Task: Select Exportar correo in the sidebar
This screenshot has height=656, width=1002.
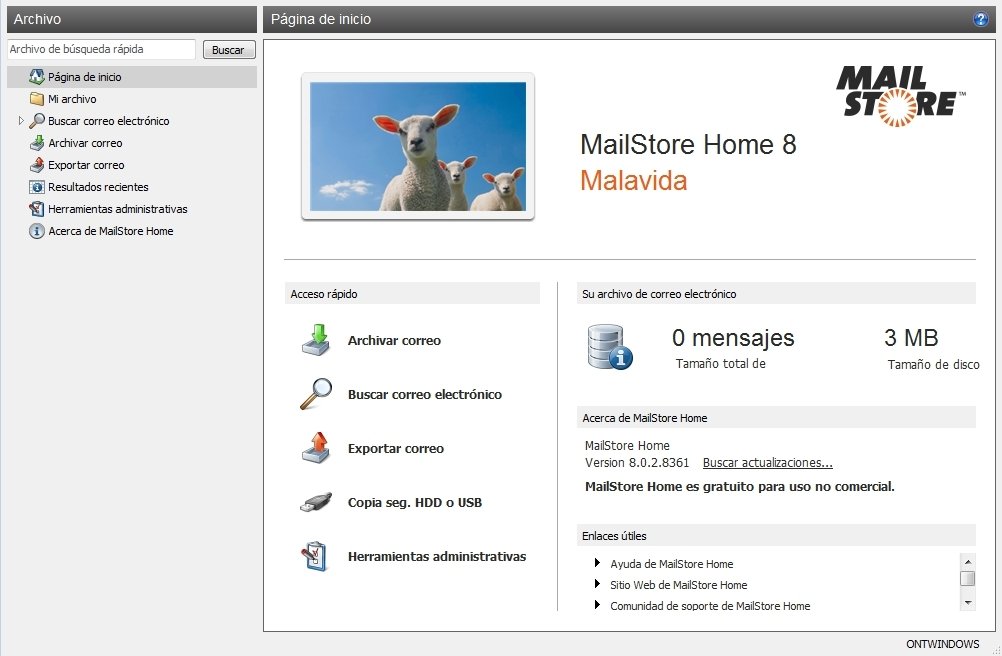Action: pyautogui.click(x=86, y=165)
